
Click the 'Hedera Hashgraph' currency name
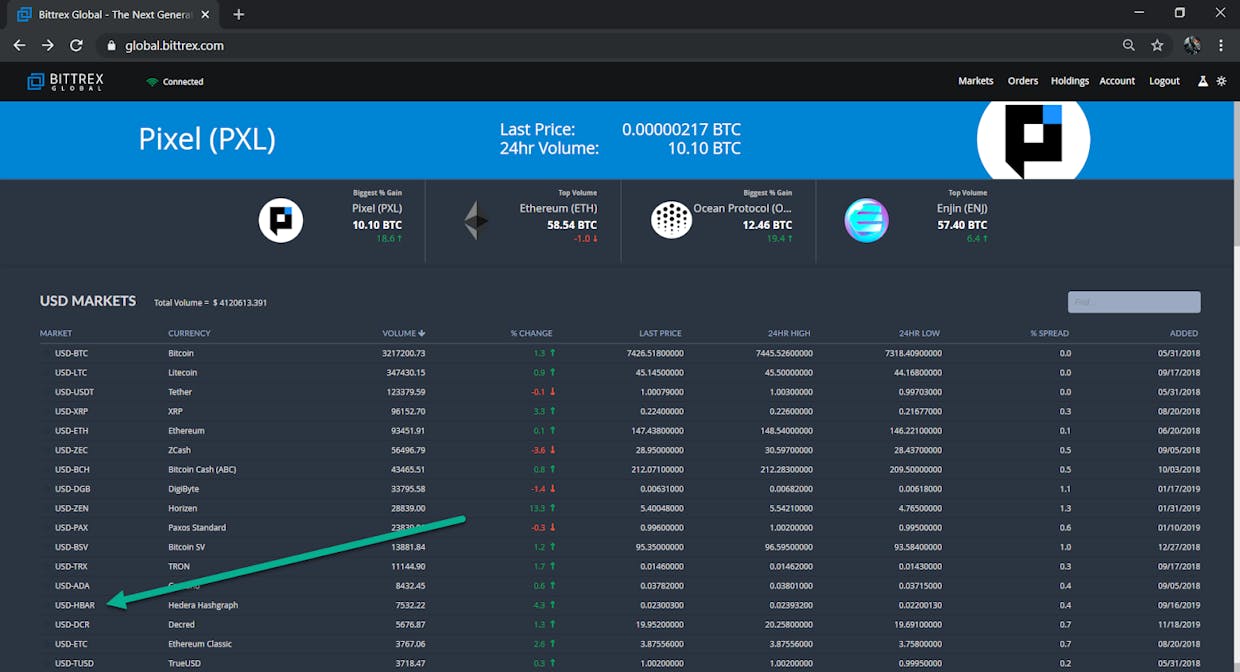coord(203,605)
